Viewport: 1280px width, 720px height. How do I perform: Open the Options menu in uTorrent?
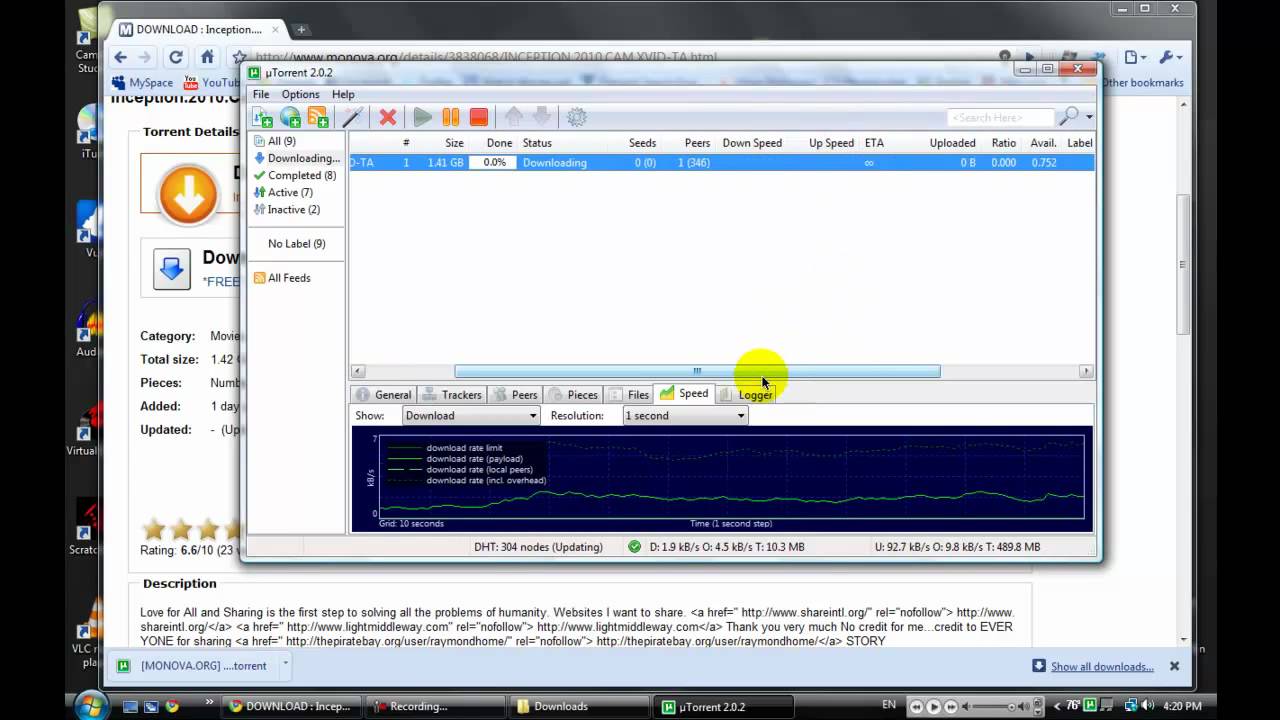click(300, 94)
